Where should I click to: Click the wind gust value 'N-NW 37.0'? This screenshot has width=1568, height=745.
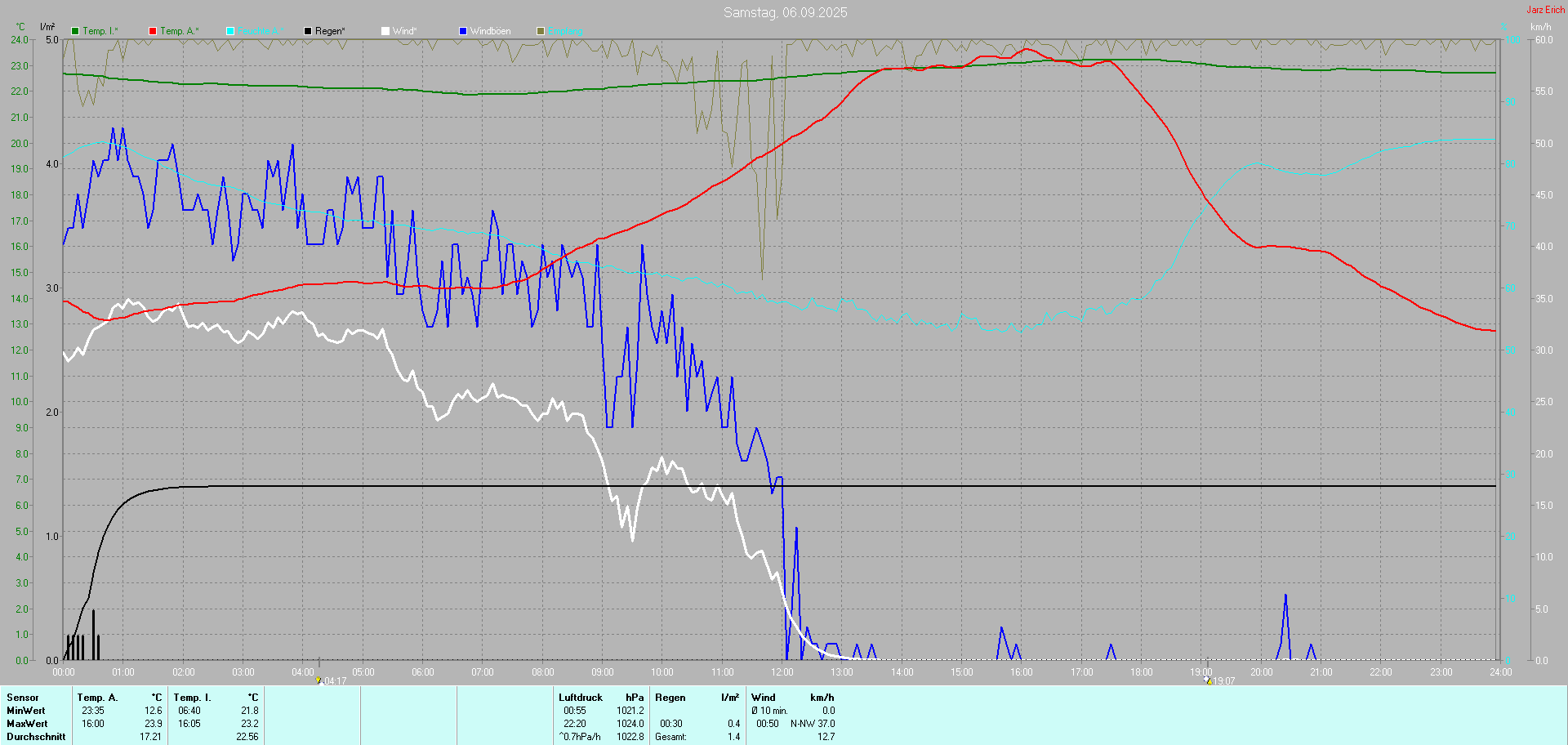pos(813,724)
